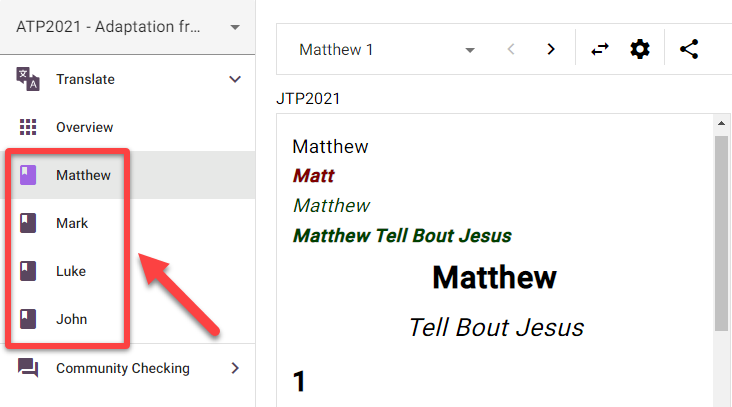The width and height of the screenshot is (732, 407).
Task: Click the Community Checking chat icon
Action: (28, 368)
